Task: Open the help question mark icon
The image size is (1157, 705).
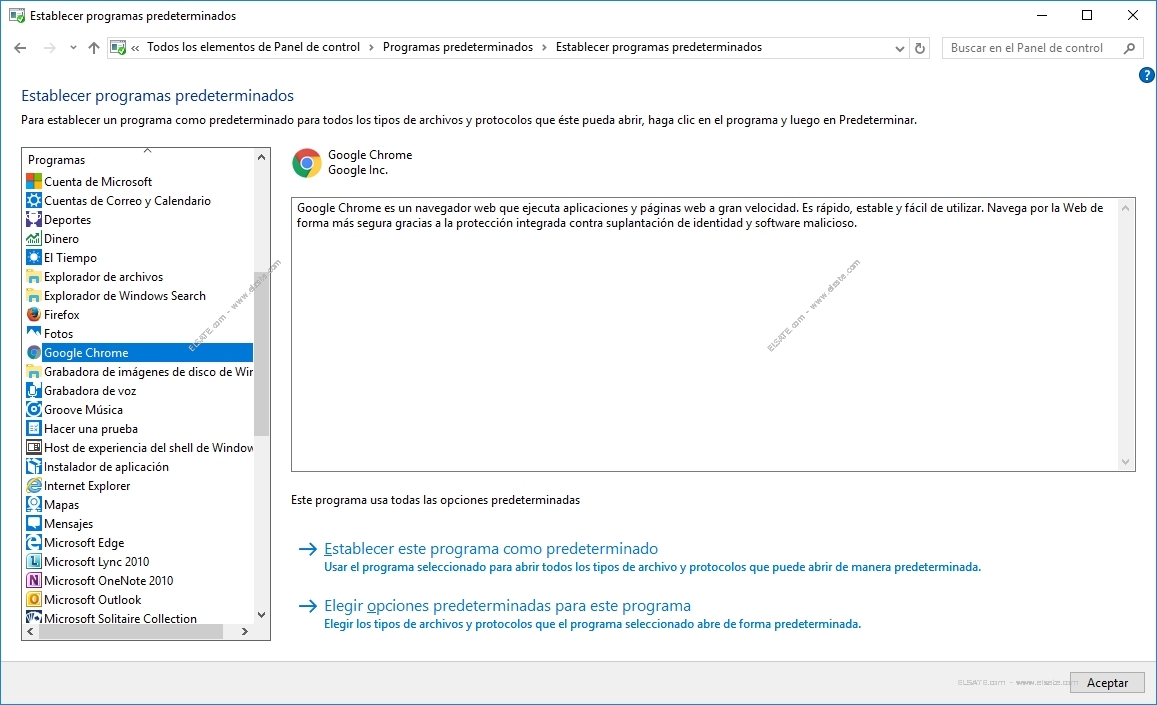Action: [x=1147, y=75]
